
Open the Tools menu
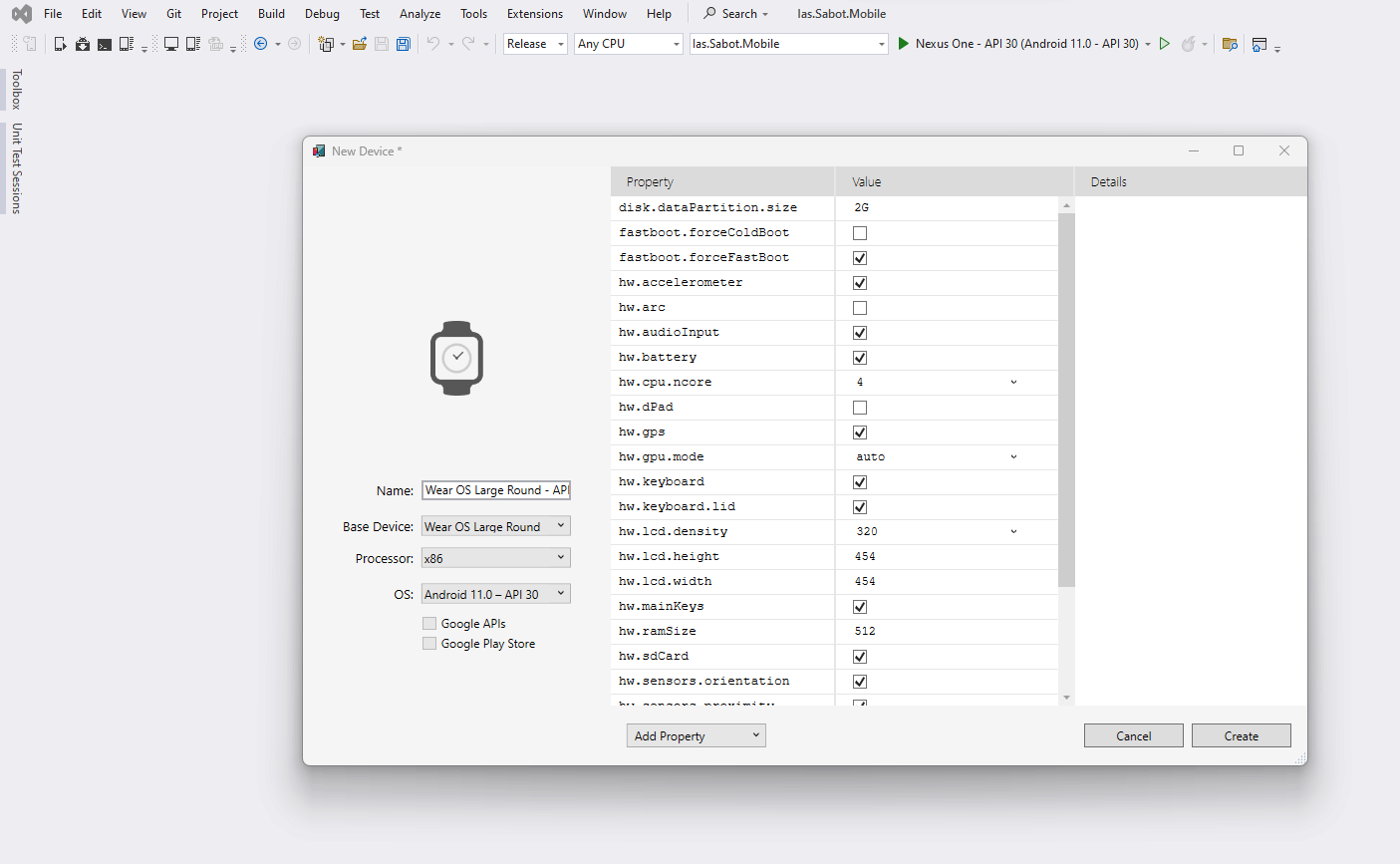pyautogui.click(x=474, y=14)
